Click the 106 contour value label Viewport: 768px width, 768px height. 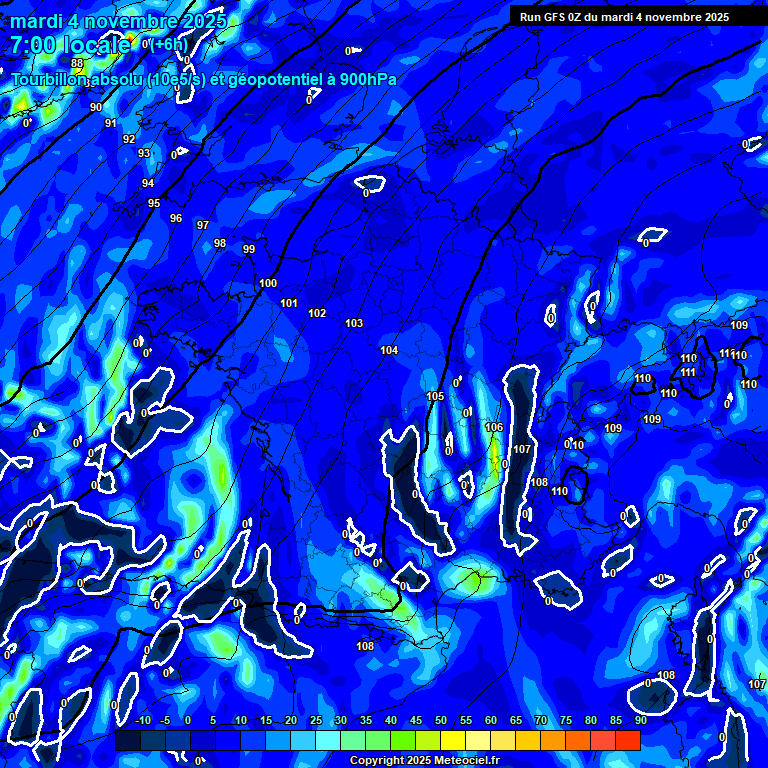click(x=494, y=428)
